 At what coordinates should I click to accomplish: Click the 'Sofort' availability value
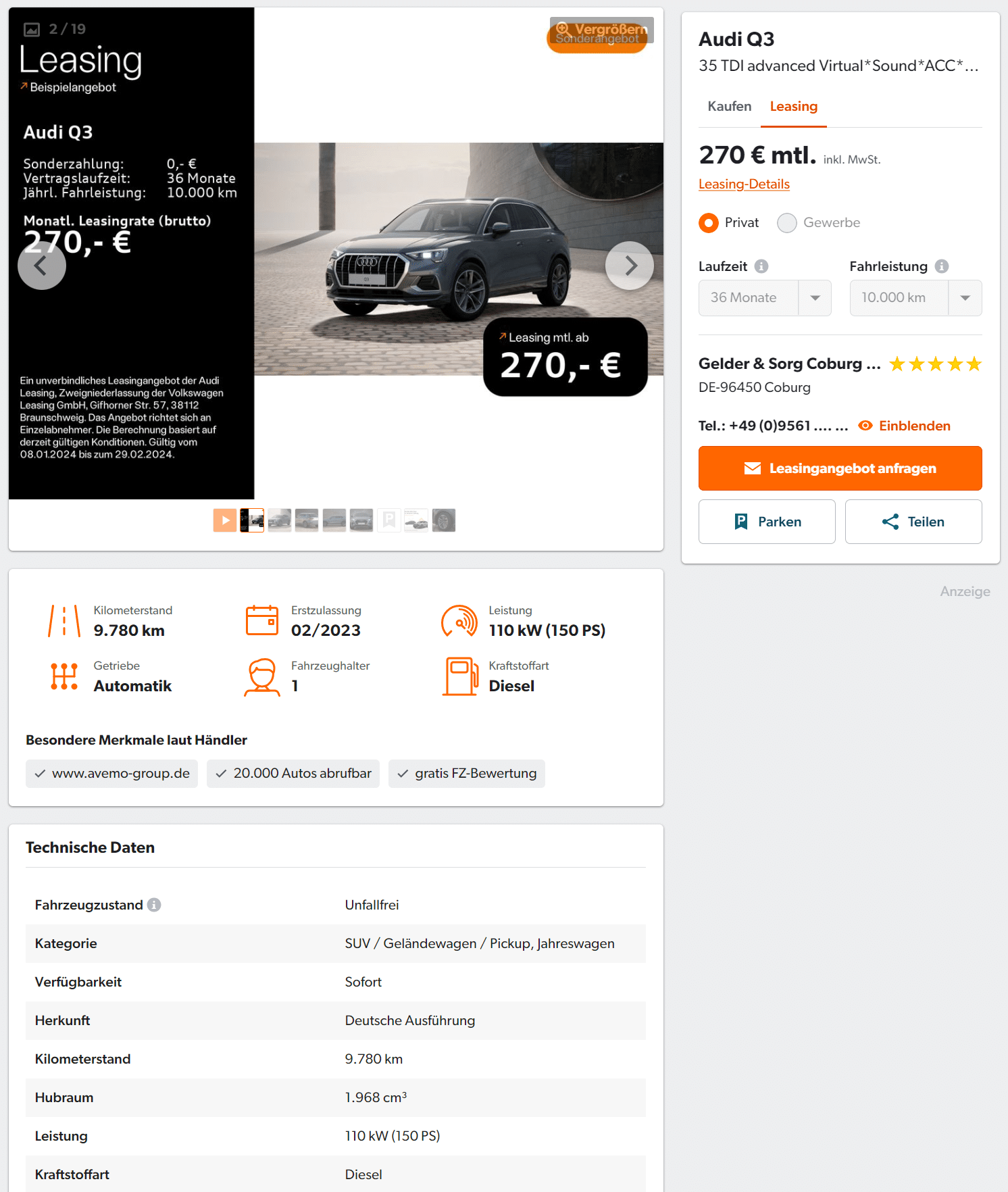363,982
